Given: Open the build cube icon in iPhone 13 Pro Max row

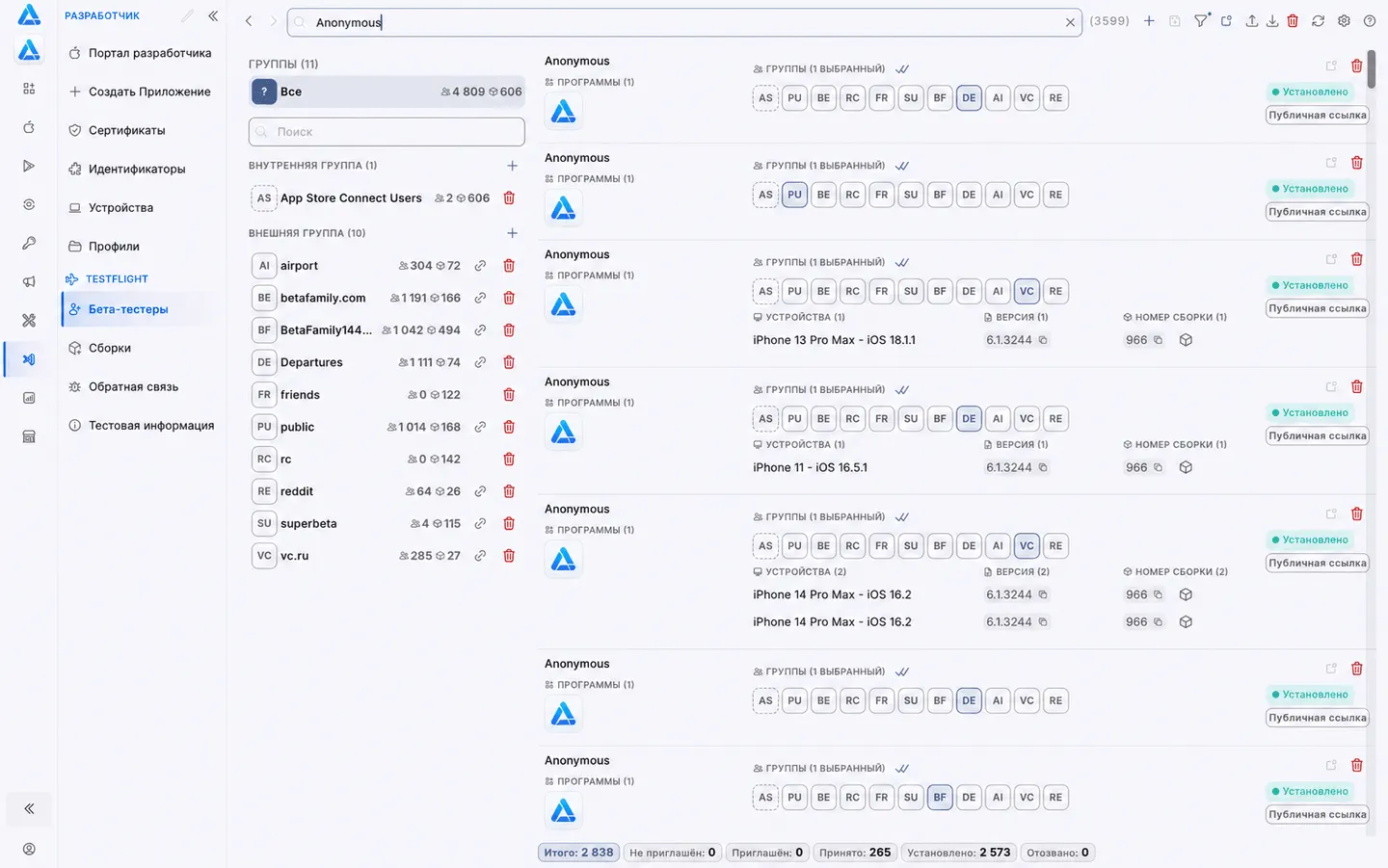Looking at the screenshot, I should pyautogui.click(x=1187, y=340).
